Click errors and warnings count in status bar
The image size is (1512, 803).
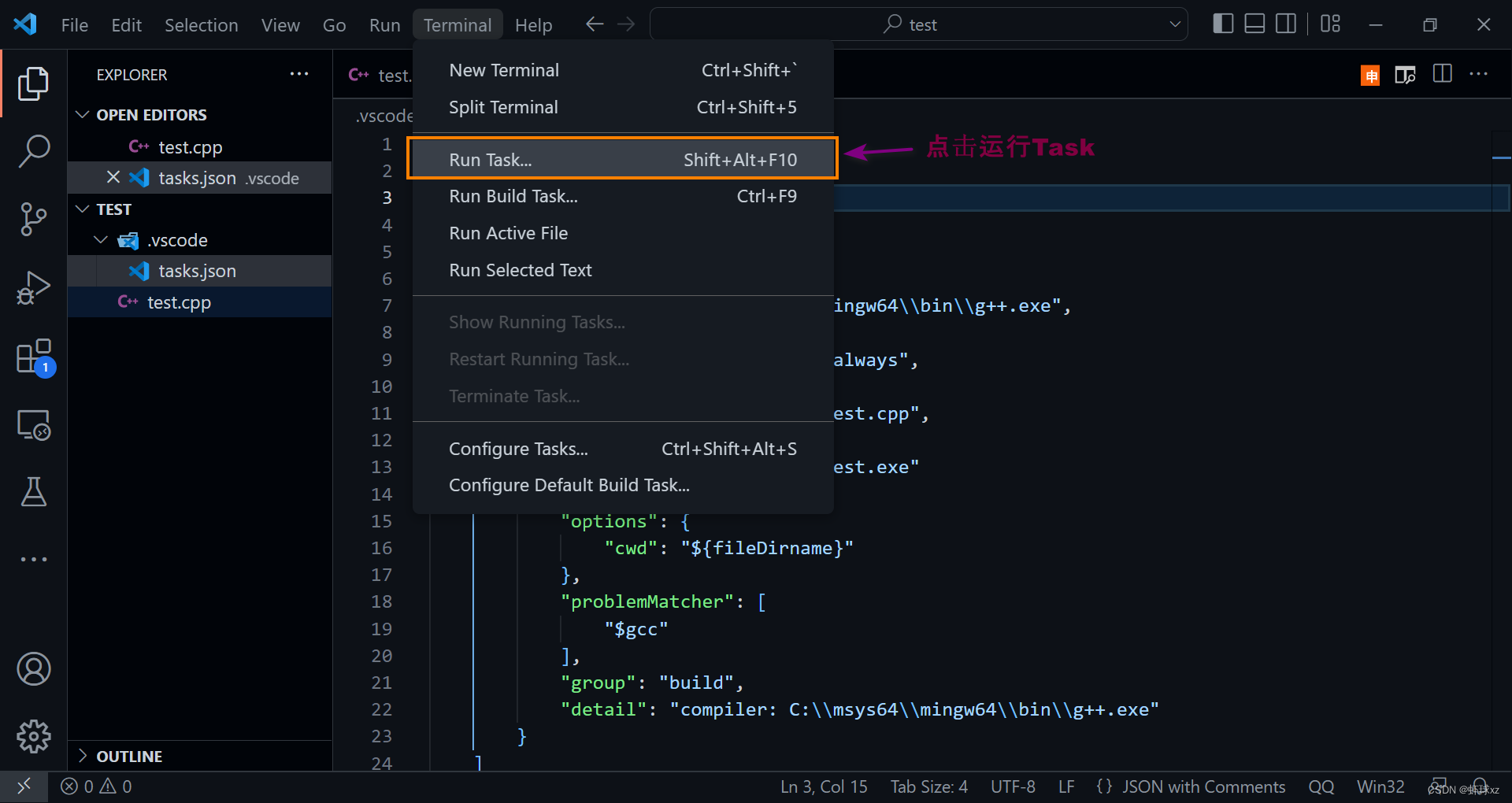[x=96, y=786]
